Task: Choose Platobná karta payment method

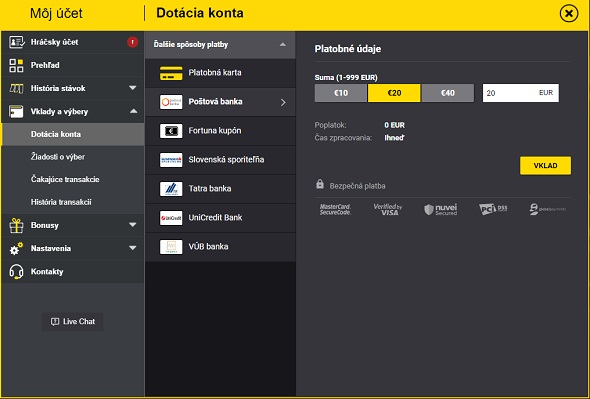Action: (x=220, y=73)
